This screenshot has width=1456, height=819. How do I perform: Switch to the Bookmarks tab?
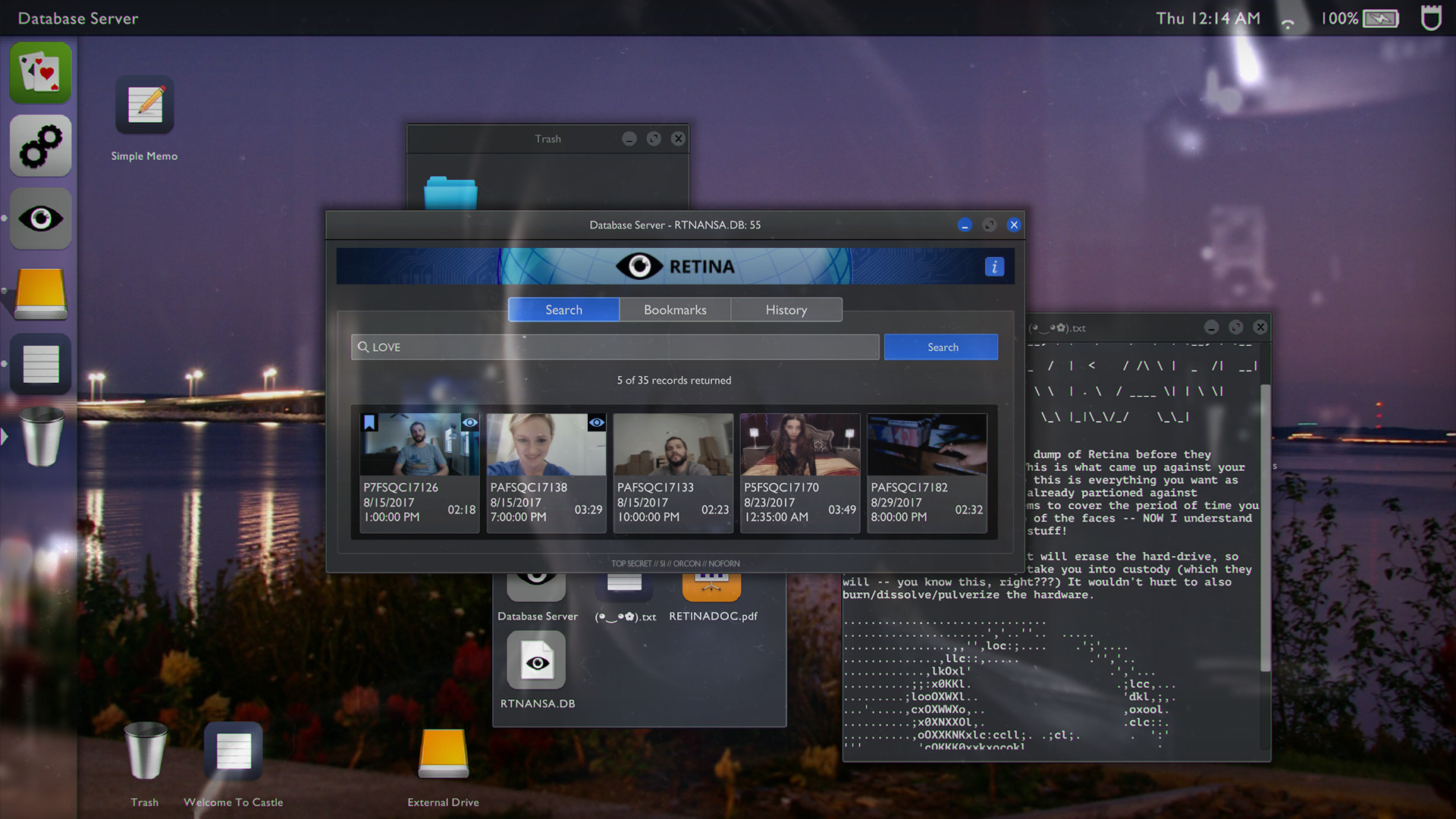coord(675,309)
